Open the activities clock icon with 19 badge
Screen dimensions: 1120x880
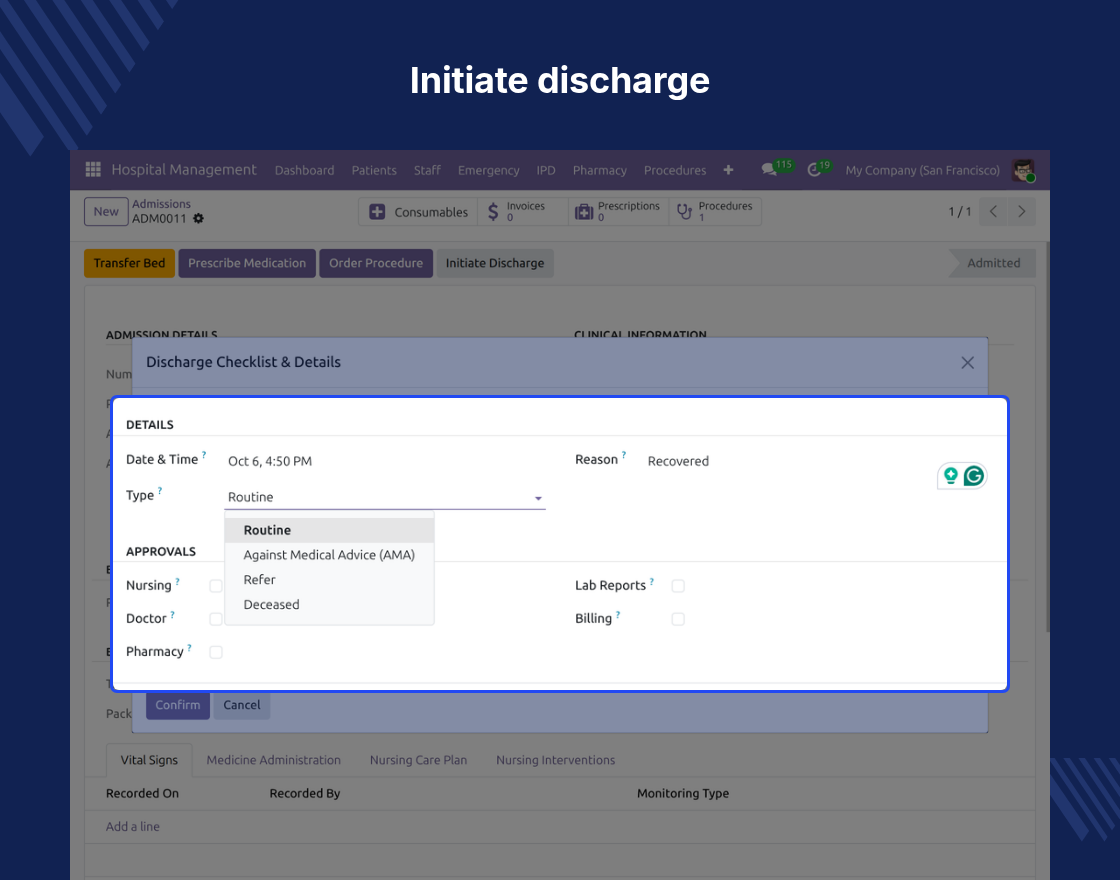814,170
